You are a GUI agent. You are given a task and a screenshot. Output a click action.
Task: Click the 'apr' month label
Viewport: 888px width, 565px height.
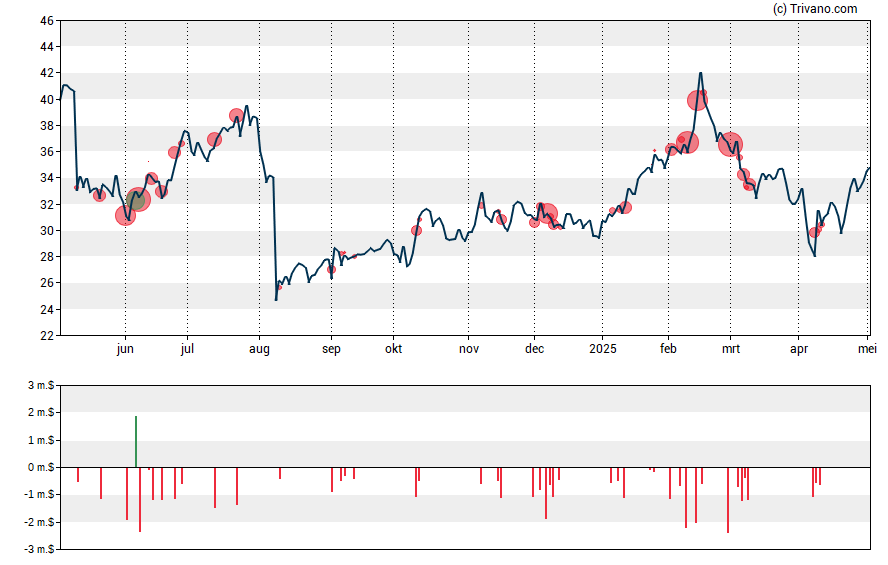point(799,349)
